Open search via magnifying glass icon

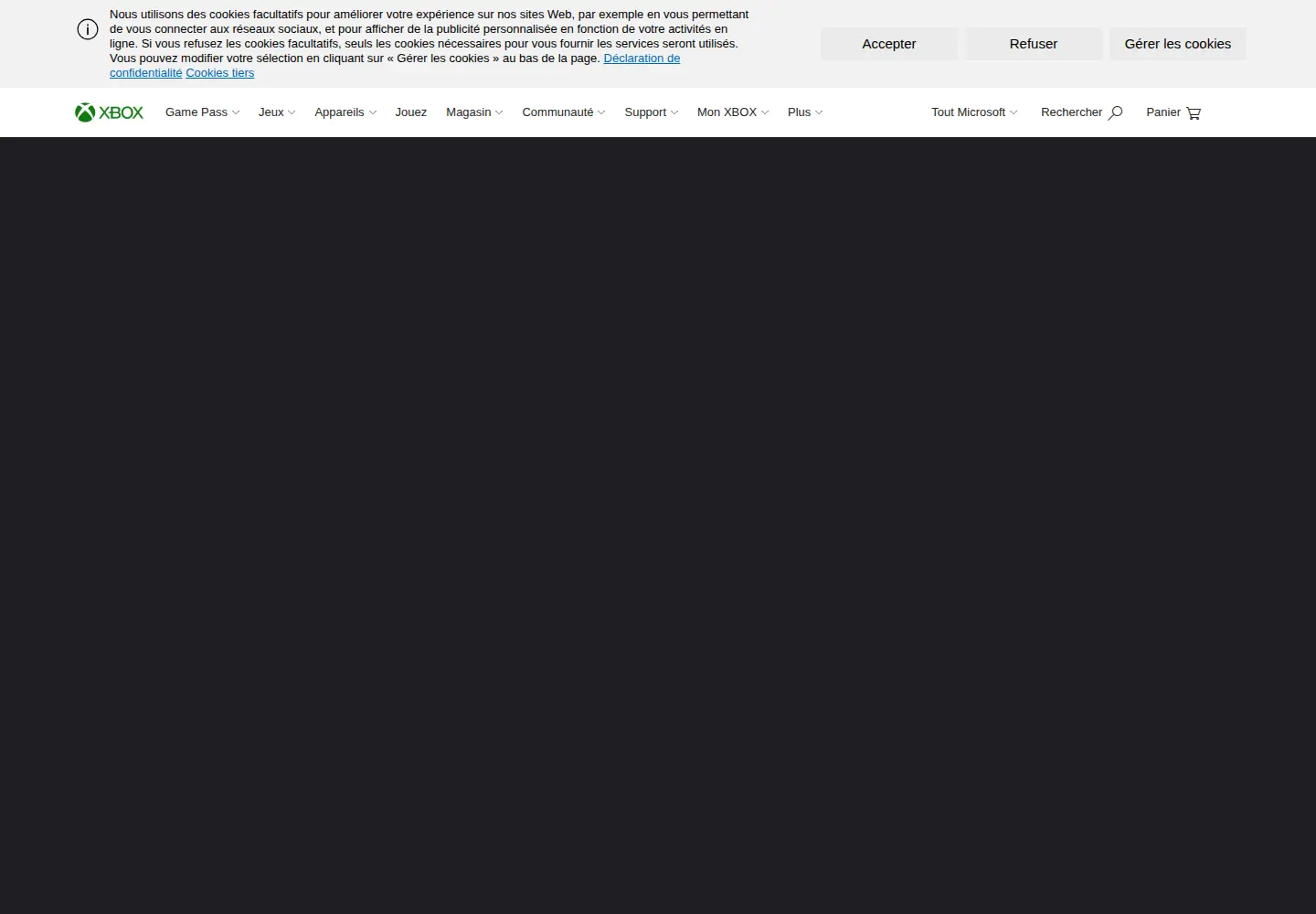pos(1115,113)
